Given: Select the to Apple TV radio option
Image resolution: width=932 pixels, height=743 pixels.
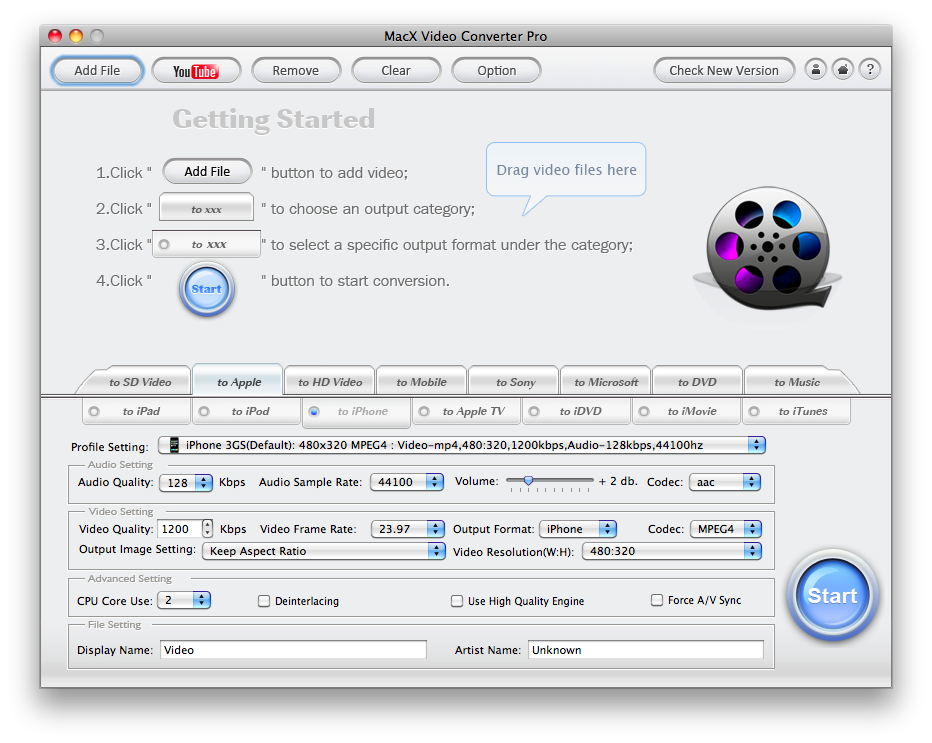Looking at the screenshot, I should 467,411.
